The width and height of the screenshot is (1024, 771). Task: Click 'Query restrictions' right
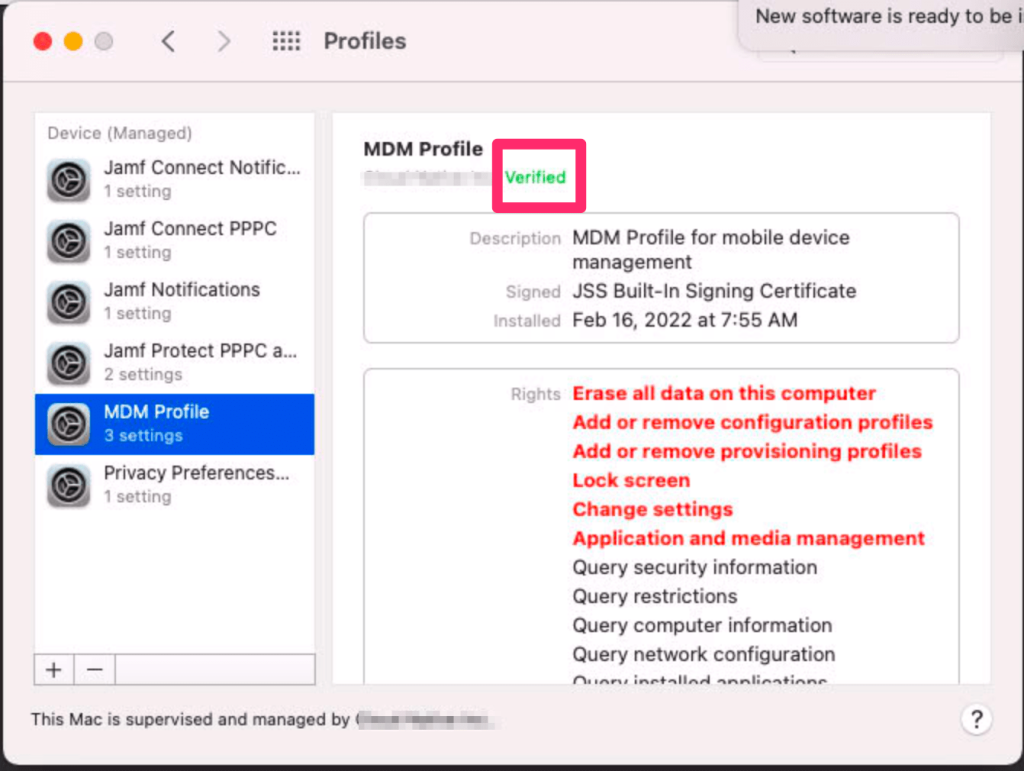[x=654, y=596]
